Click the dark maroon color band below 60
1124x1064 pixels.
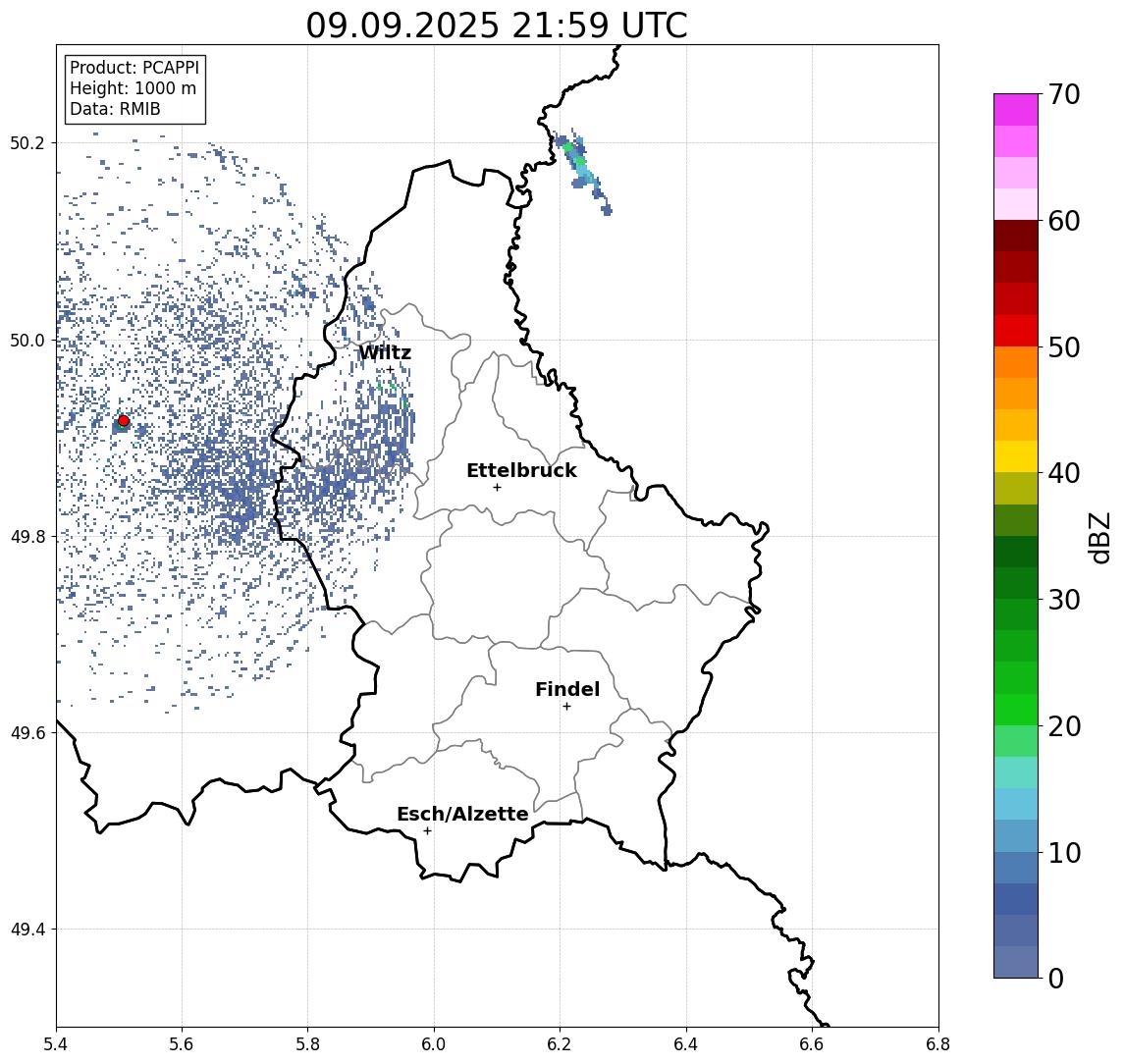[x=1016, y=236]
